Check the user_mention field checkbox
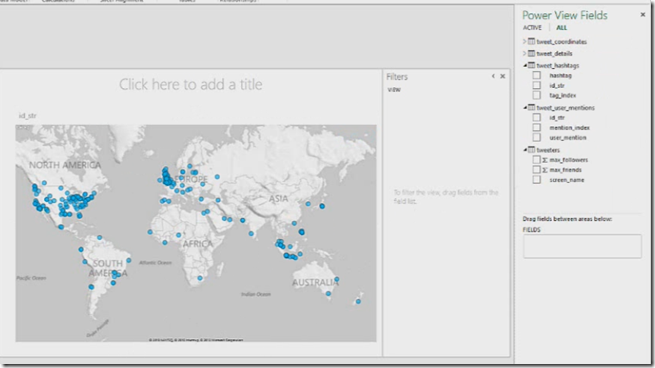 pos(536,137)
